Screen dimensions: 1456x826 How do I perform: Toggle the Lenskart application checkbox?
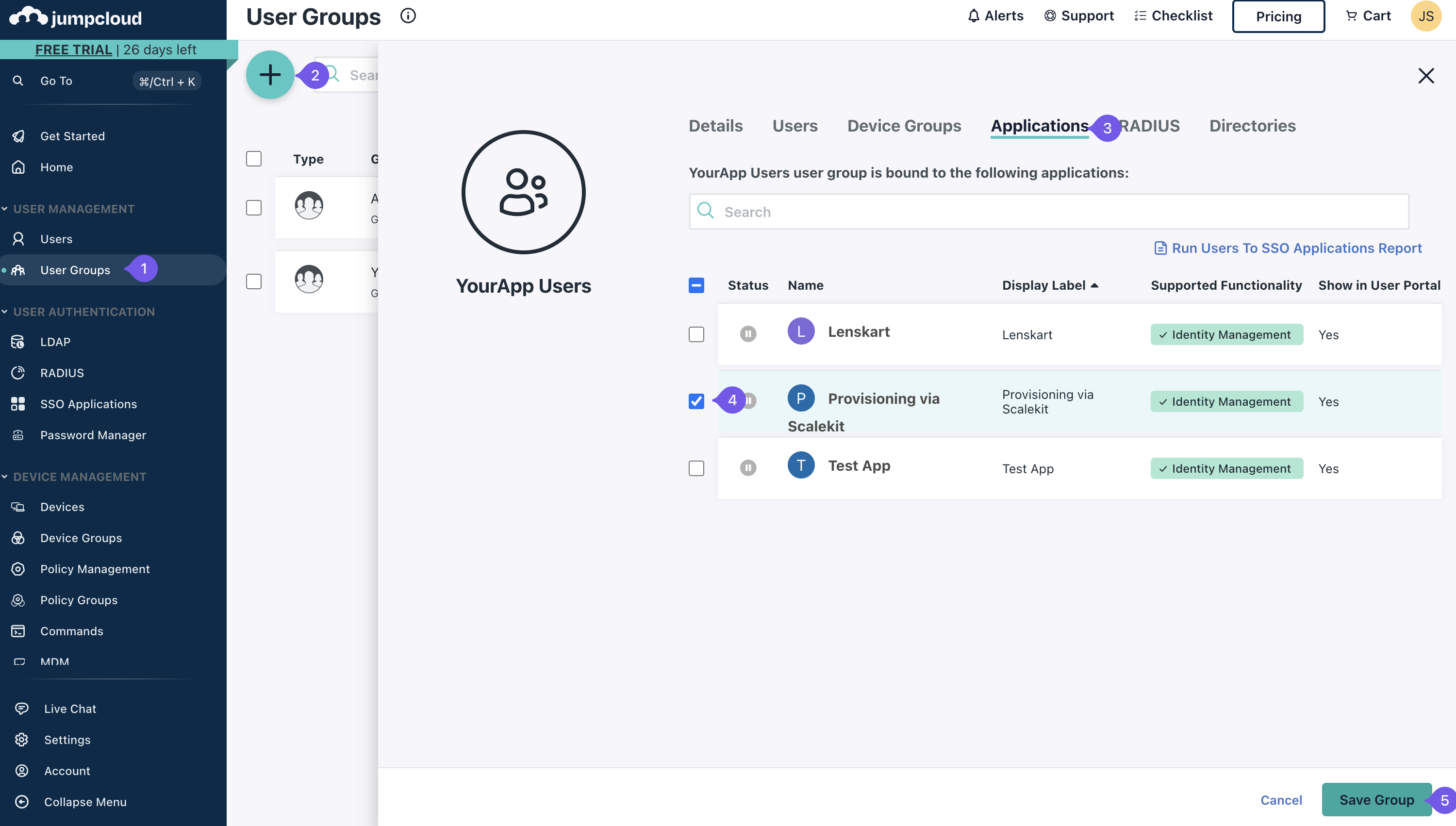click(697, 334)
